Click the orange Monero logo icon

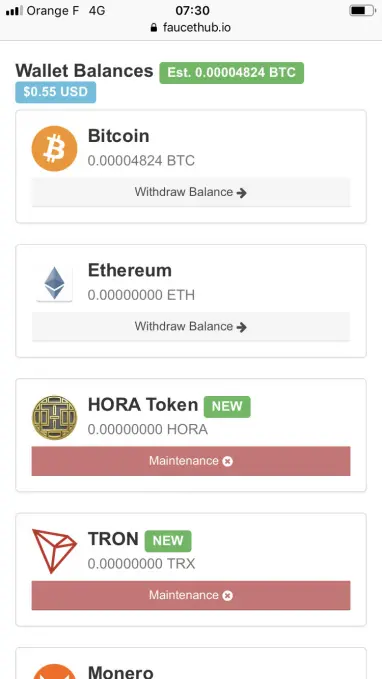click(x=55, y=671)
